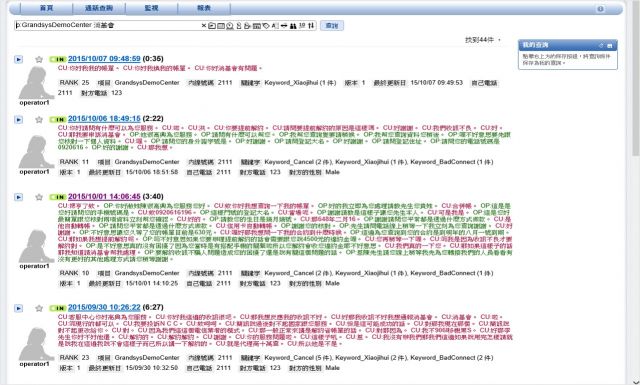The width and height of the screenshot is (640, 385).
Task: Click 'RANK 23' in the 2015/09/30 record
Action: pos(73,357)
